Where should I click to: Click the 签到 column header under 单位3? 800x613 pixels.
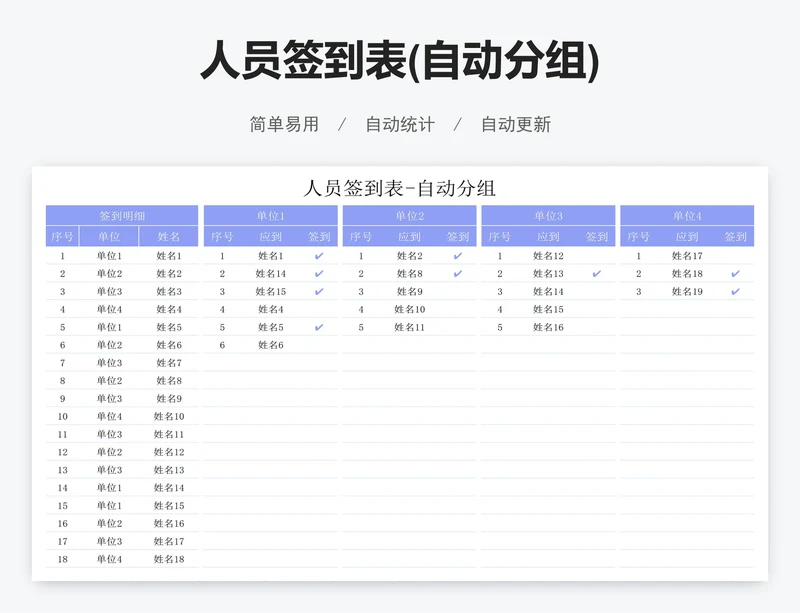[596, 236]
